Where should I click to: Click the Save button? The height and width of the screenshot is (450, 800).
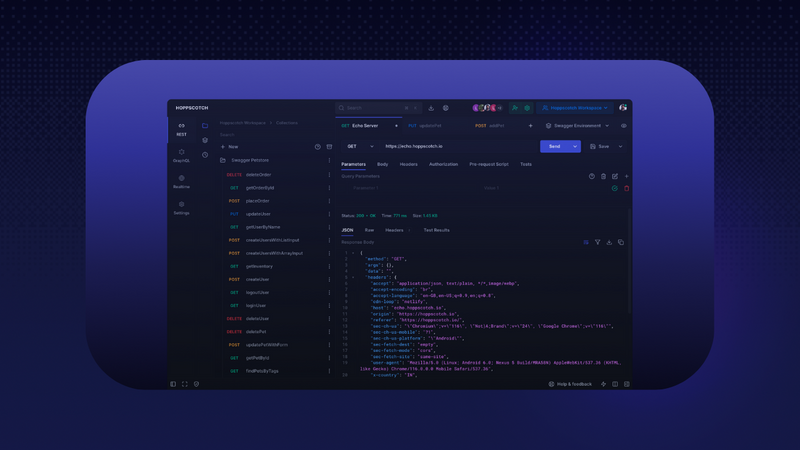[x=600, y=146]
